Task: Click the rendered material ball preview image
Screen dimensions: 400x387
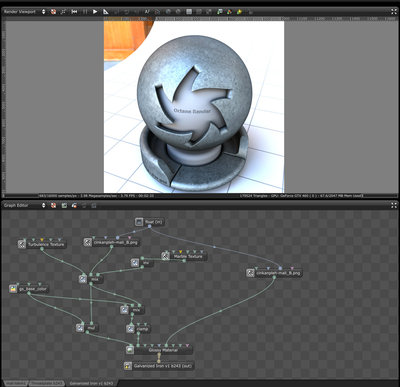Action: tap(194, 107)
